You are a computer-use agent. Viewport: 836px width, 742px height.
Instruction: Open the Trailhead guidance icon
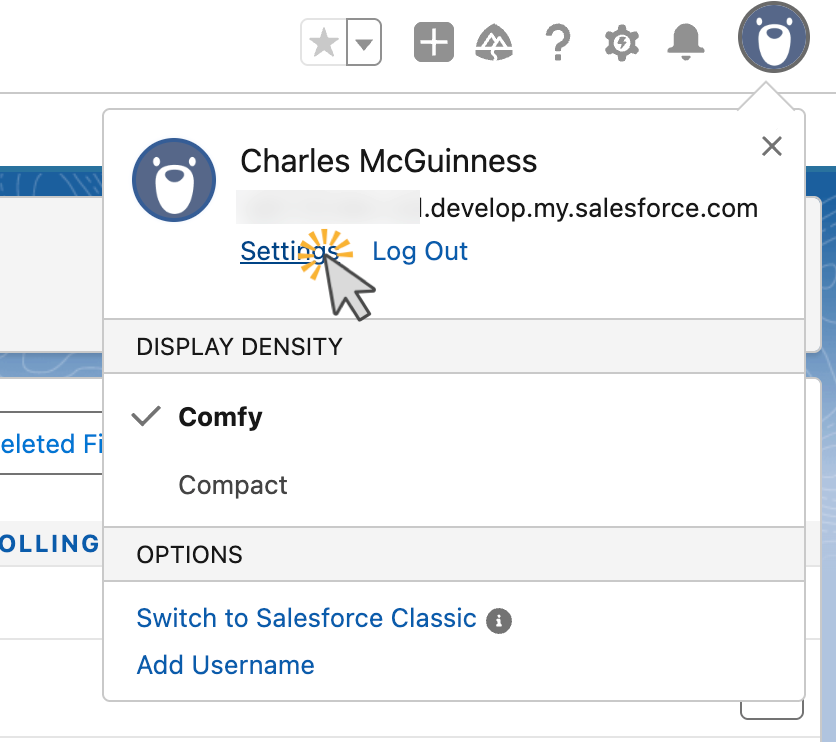click(x=494, y=42)
